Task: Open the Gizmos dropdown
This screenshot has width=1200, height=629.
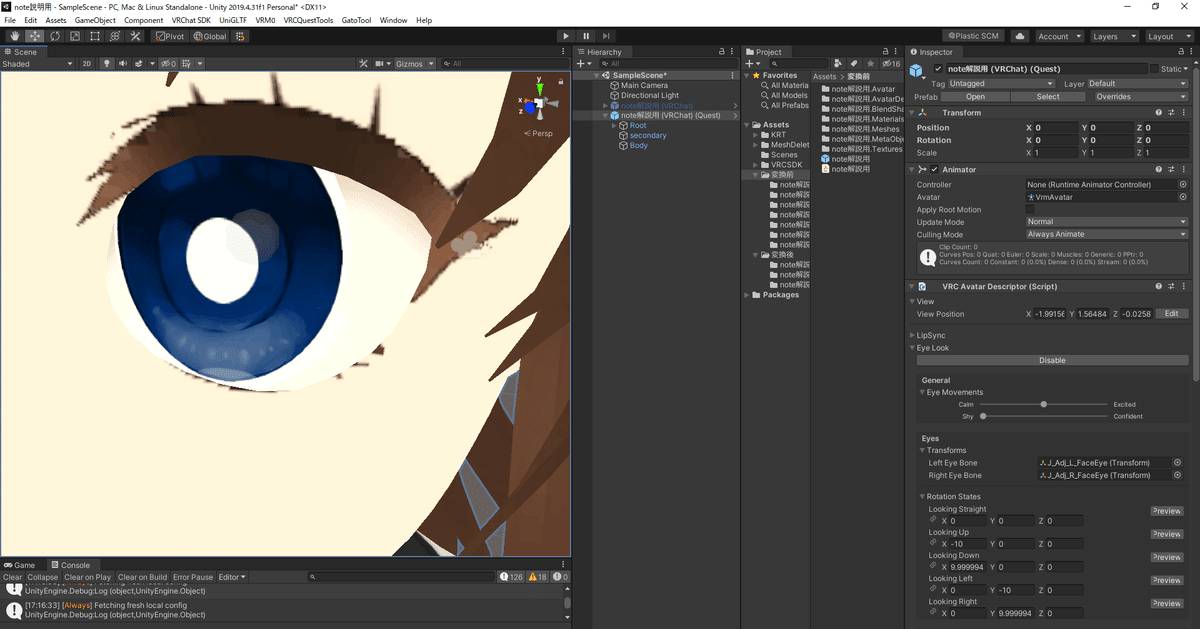Action: coord(415,63)
